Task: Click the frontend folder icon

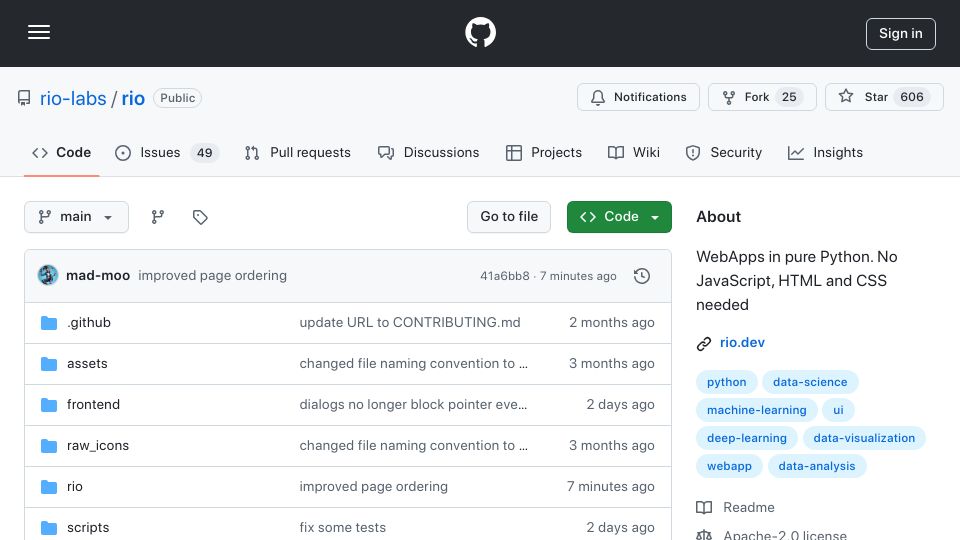Action: coord(49,405)
